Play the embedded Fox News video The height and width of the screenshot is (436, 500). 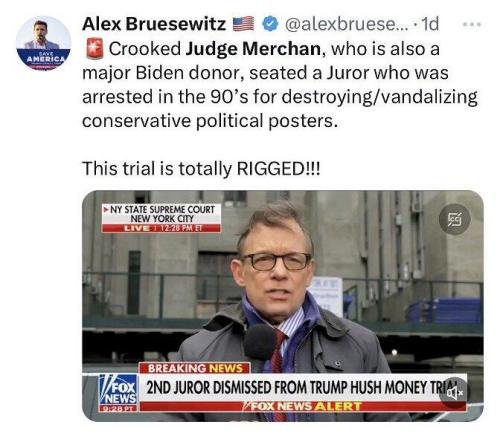pyautogui.click(x=283, y=306)
